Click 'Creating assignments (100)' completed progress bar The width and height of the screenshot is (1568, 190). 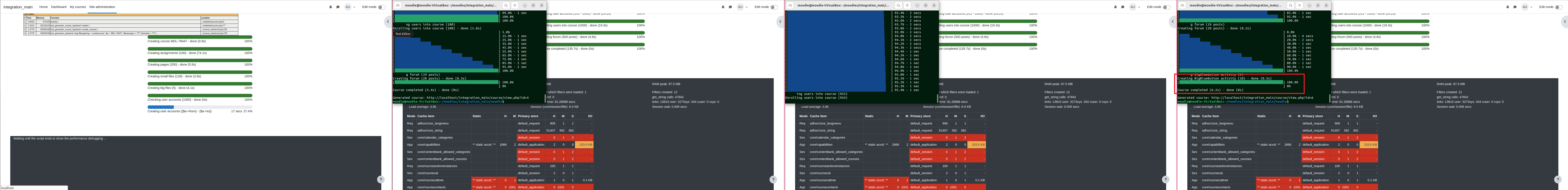(x=200, y=49)
